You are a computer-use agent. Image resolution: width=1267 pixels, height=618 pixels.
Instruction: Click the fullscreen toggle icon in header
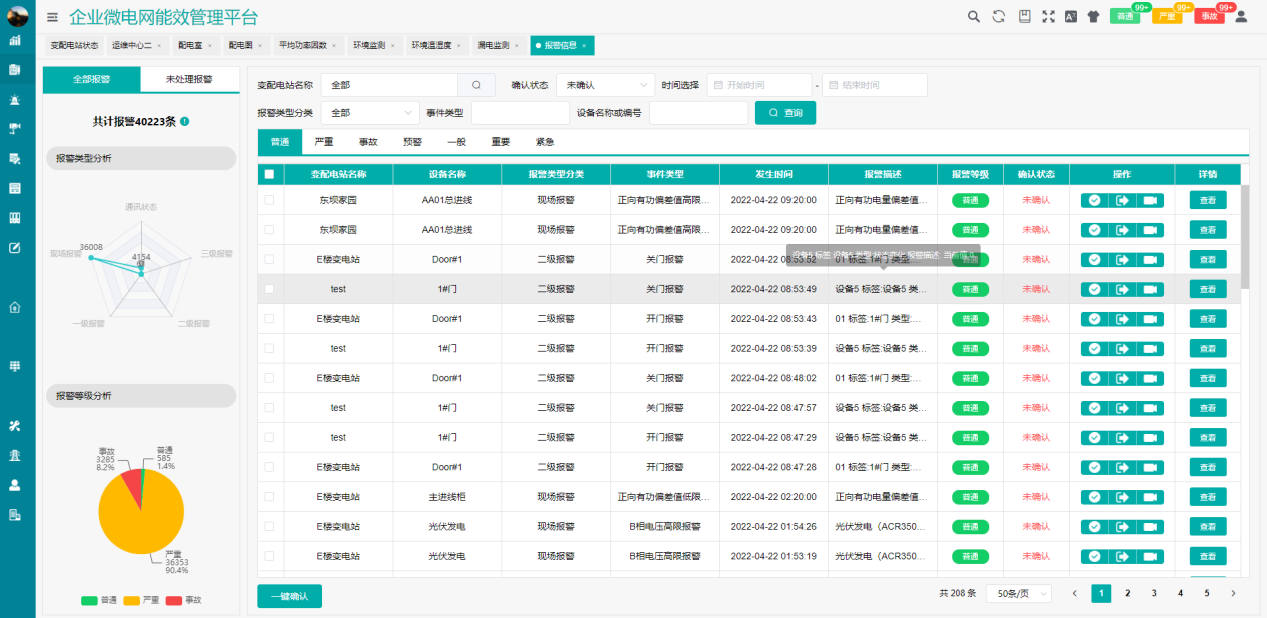(1048, 16)
